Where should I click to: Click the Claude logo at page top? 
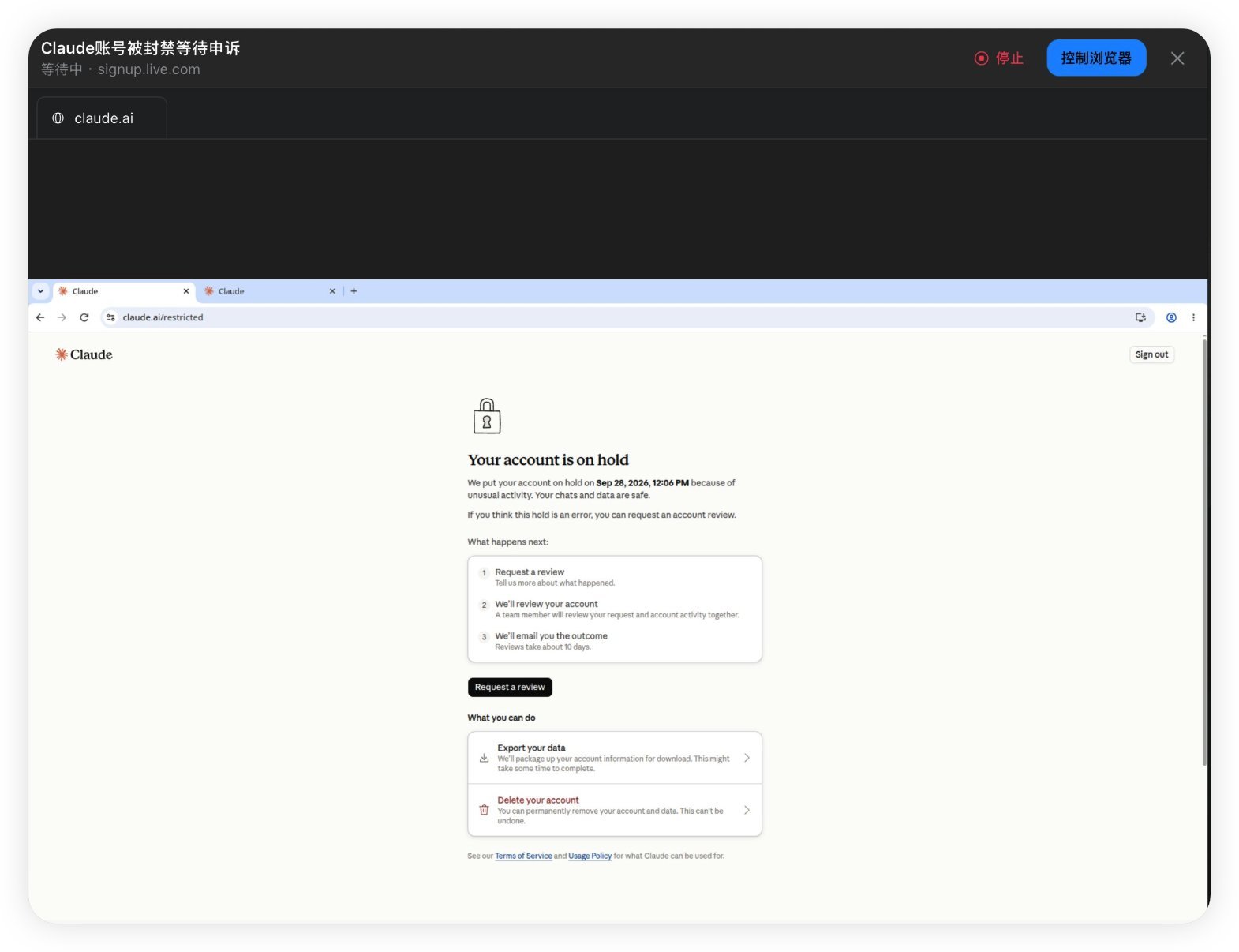click(x=84, y=354)
